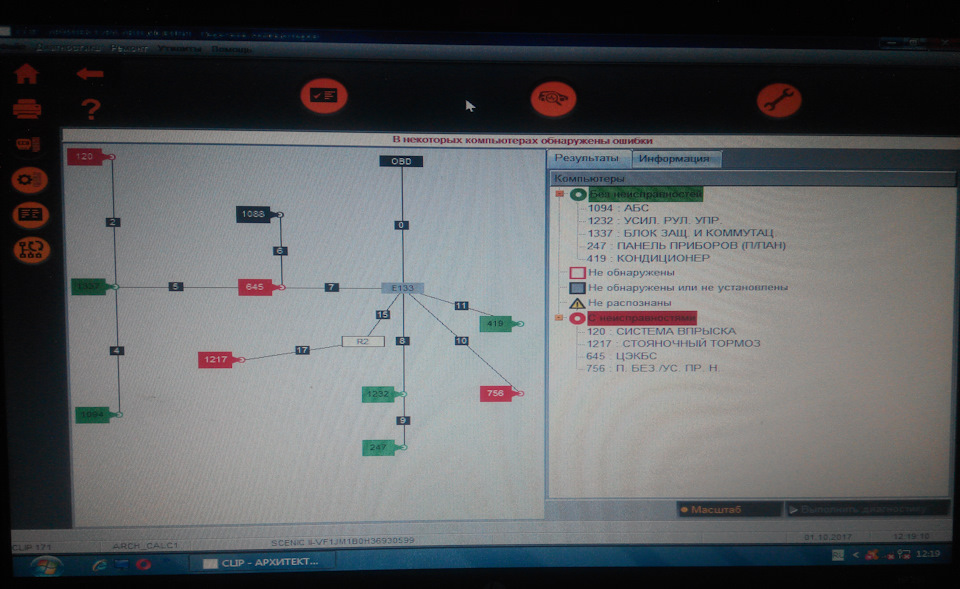Image resolution: width=960 pixels, height=589 pixels.
Task: Open the ECU info sidebar icon
Action: pos(28,144)
